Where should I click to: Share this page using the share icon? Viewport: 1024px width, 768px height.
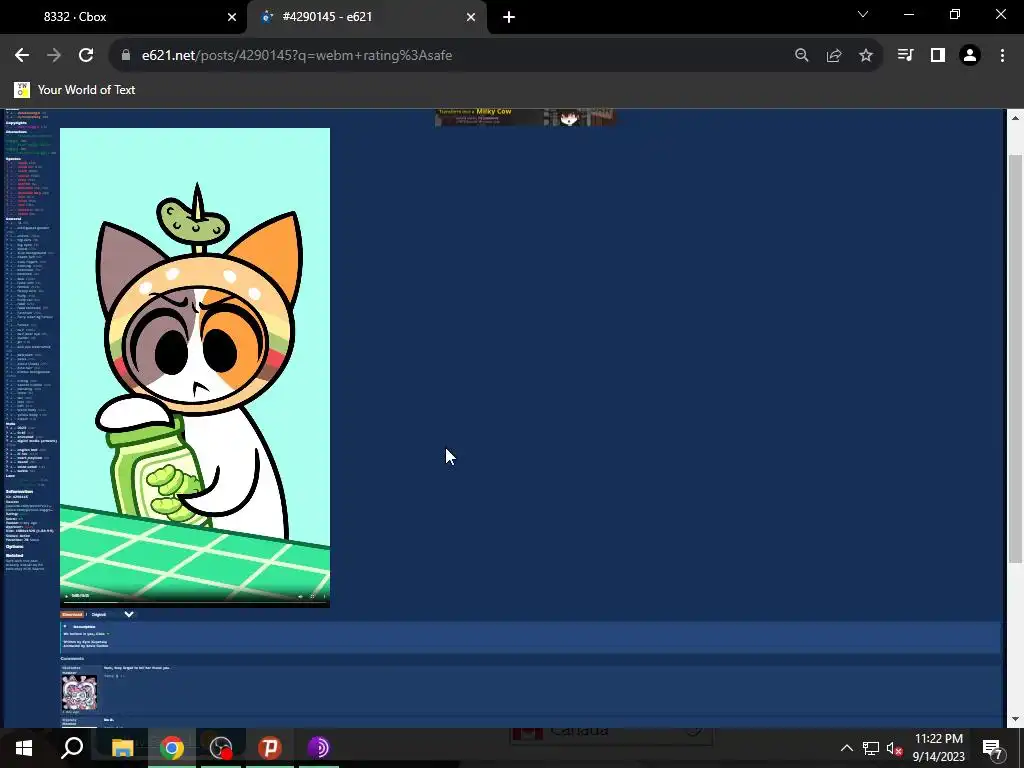(834, 56)
